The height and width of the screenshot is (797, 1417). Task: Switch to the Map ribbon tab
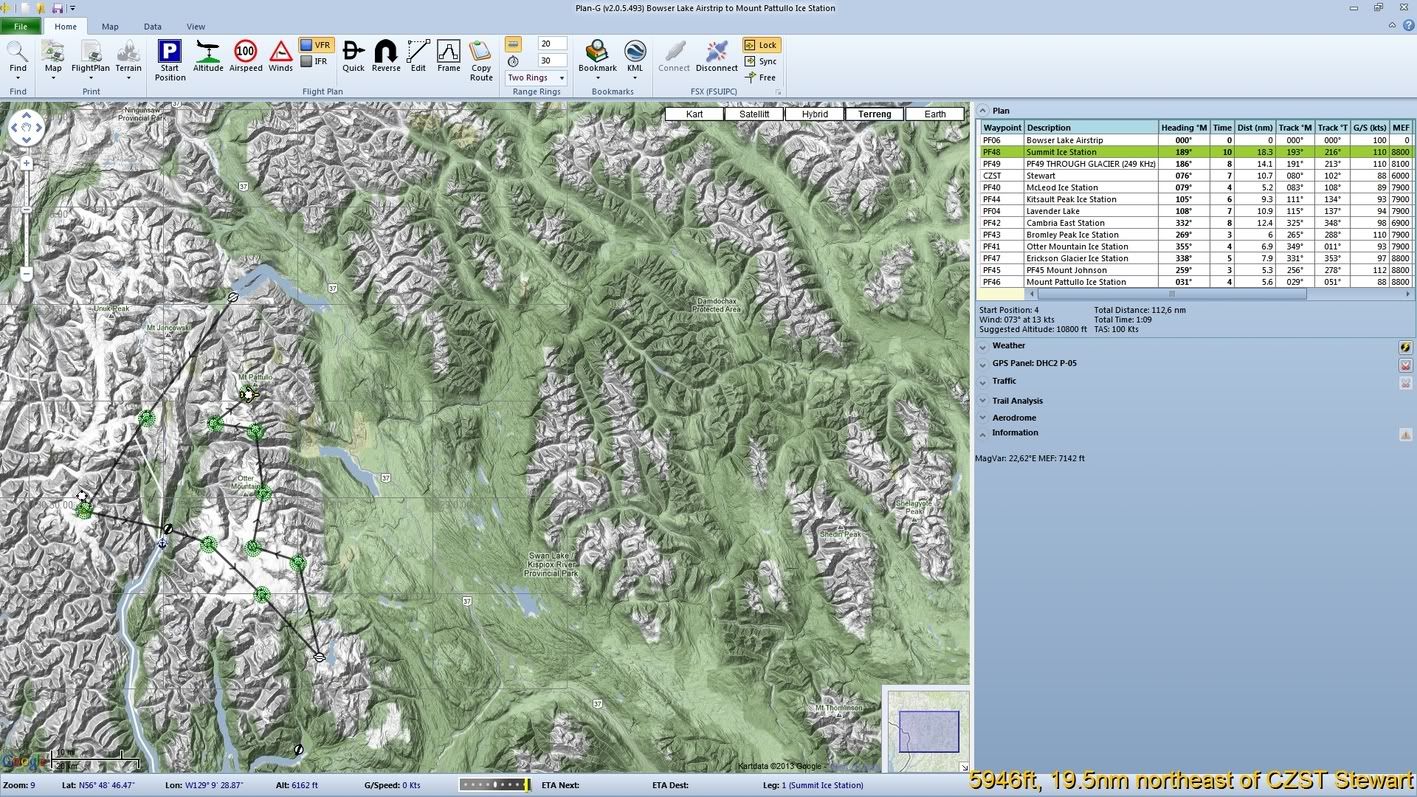point(110,27)
